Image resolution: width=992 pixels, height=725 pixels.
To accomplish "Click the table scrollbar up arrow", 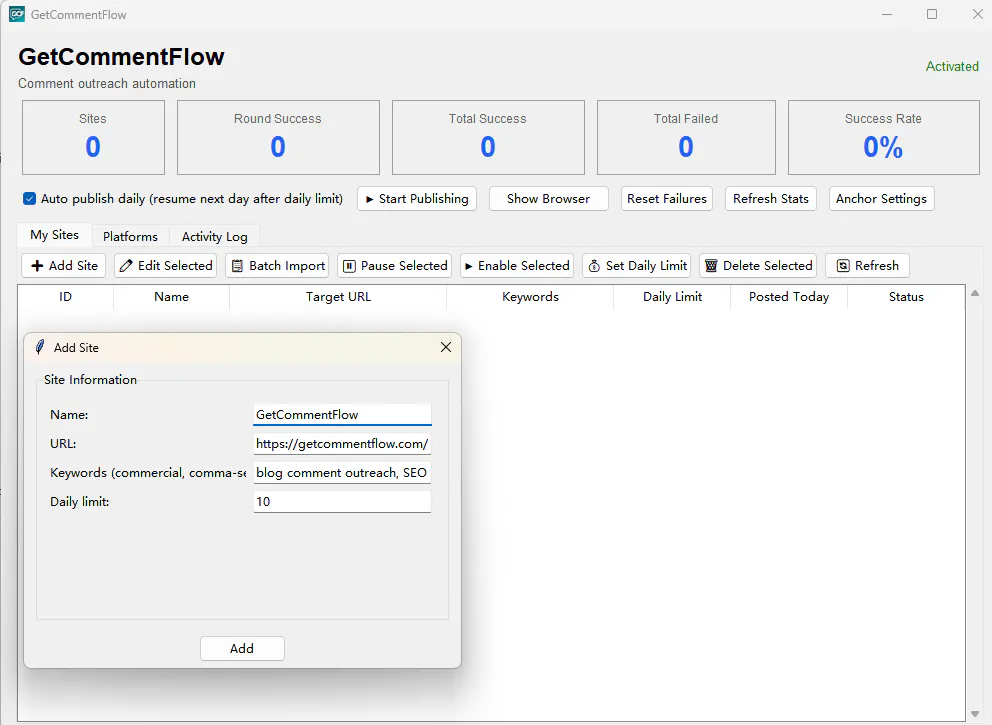I will pyautogui.click(x=975, y=293).
